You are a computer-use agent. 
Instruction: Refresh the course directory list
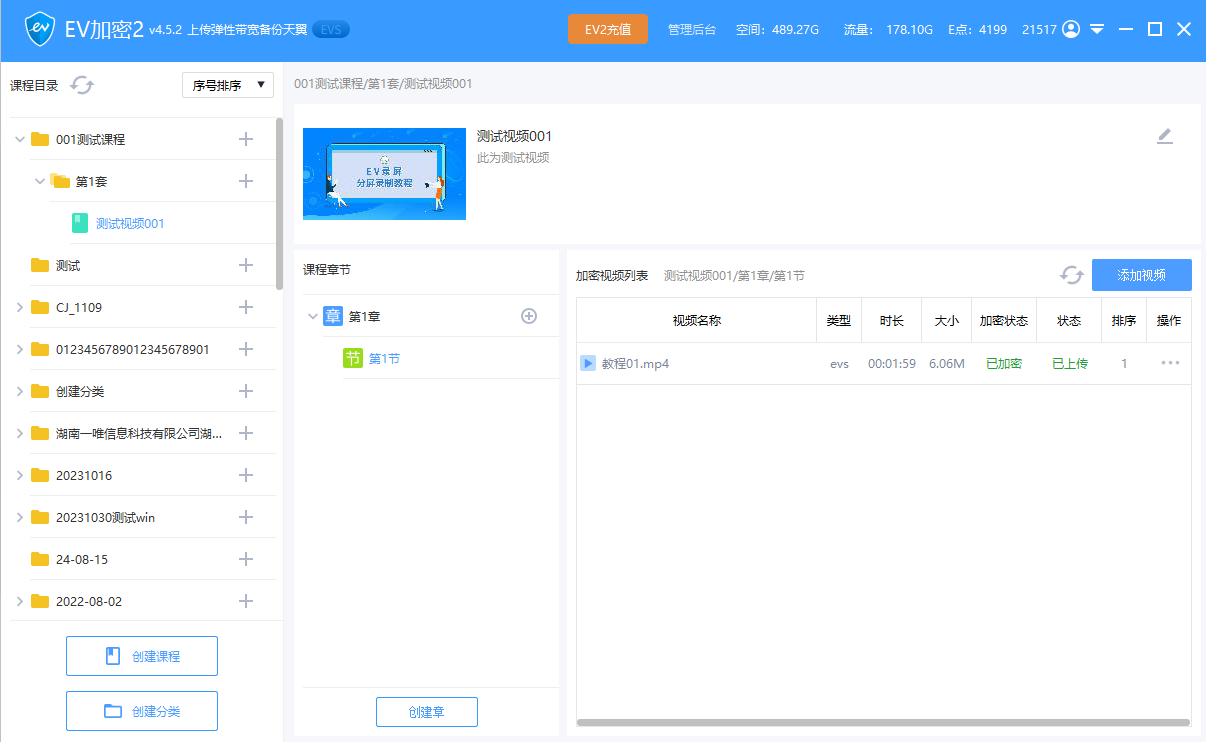coord(82,86)
